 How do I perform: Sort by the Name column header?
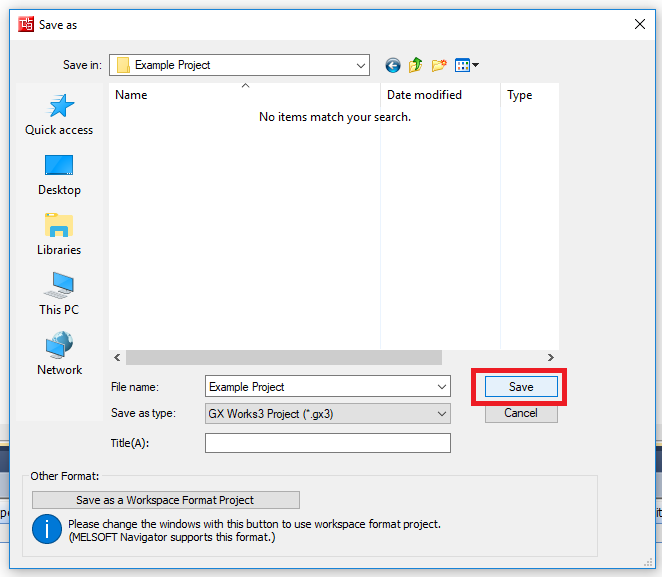coord(131,95)
